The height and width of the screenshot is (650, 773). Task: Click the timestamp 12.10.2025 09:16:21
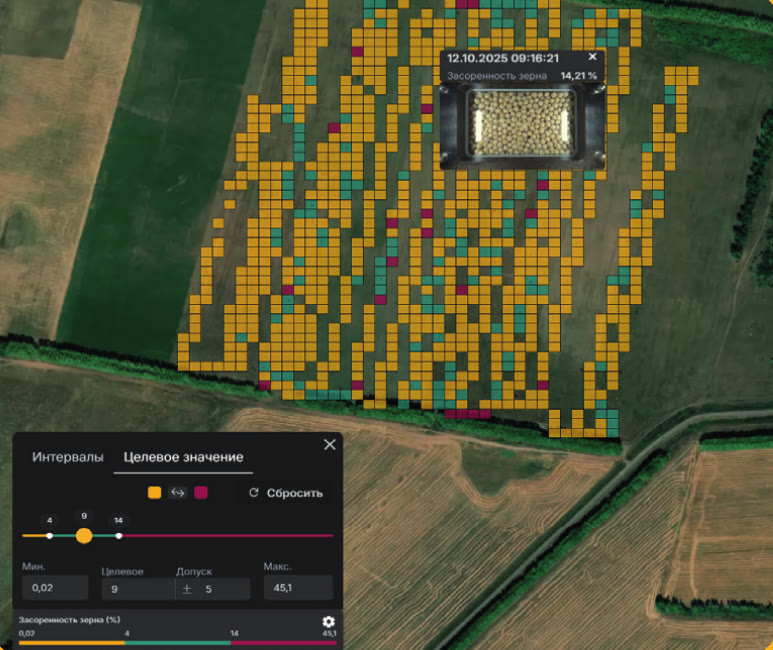[503, 58]
